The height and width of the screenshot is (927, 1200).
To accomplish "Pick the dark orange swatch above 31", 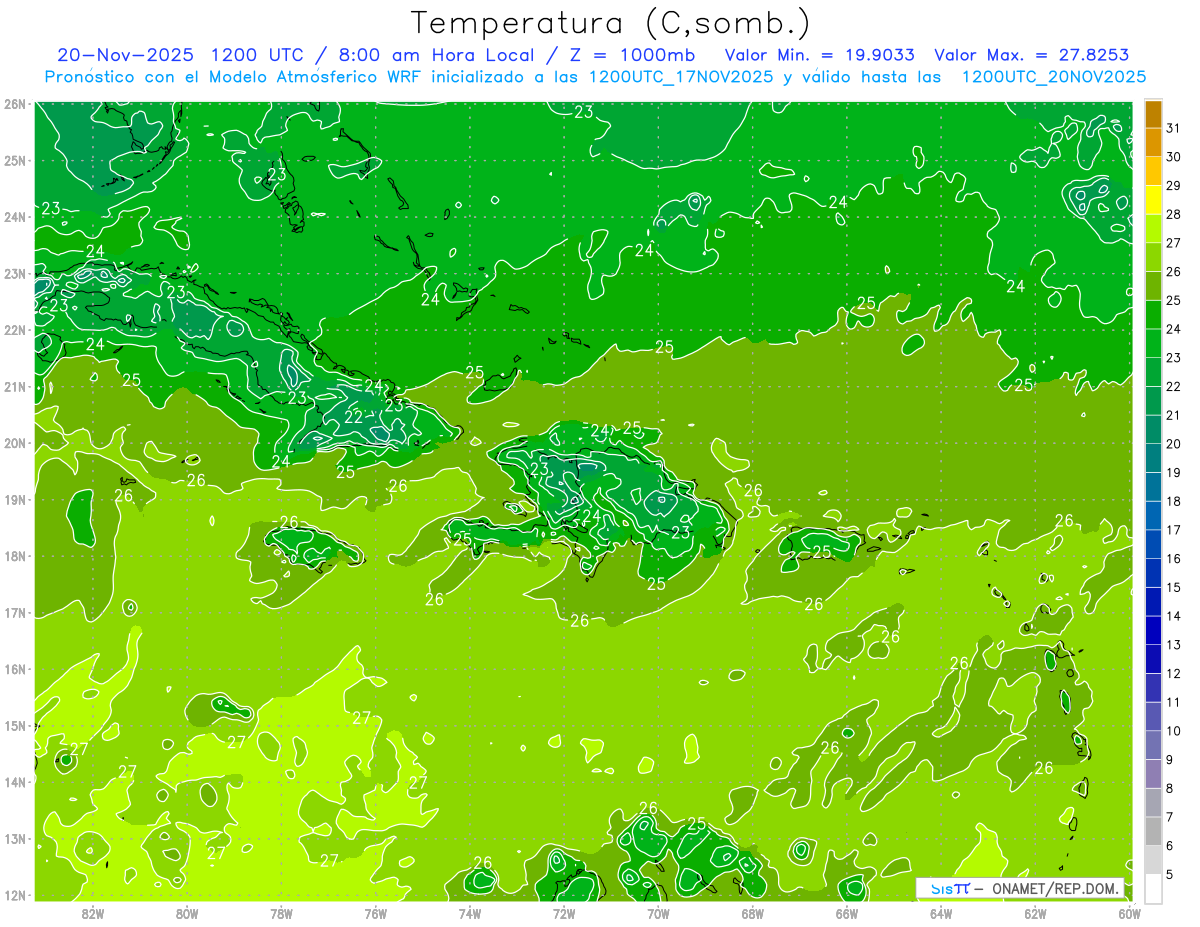I will pos(1153,114).
